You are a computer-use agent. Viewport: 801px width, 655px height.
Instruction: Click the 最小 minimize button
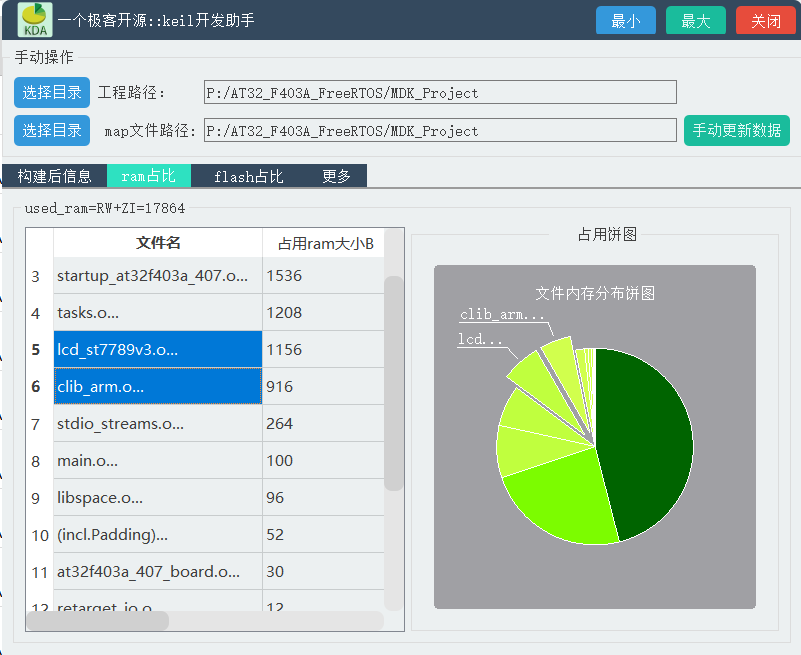pyautogui.click(x=625, y=20)
